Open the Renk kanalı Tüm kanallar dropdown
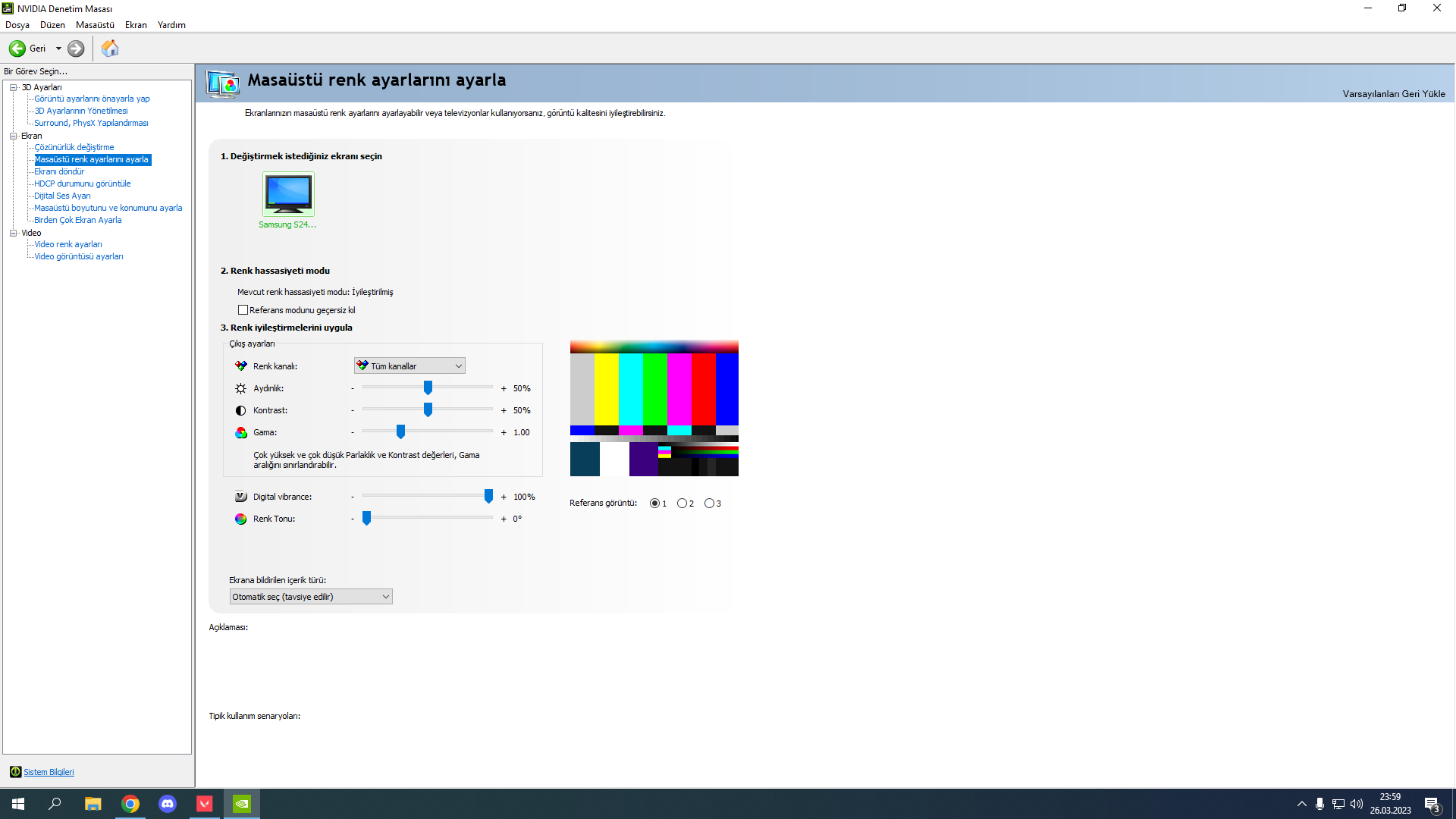The width and height of the screenshot is (1456, 819). pyautogui.click(x=409, y=366)
